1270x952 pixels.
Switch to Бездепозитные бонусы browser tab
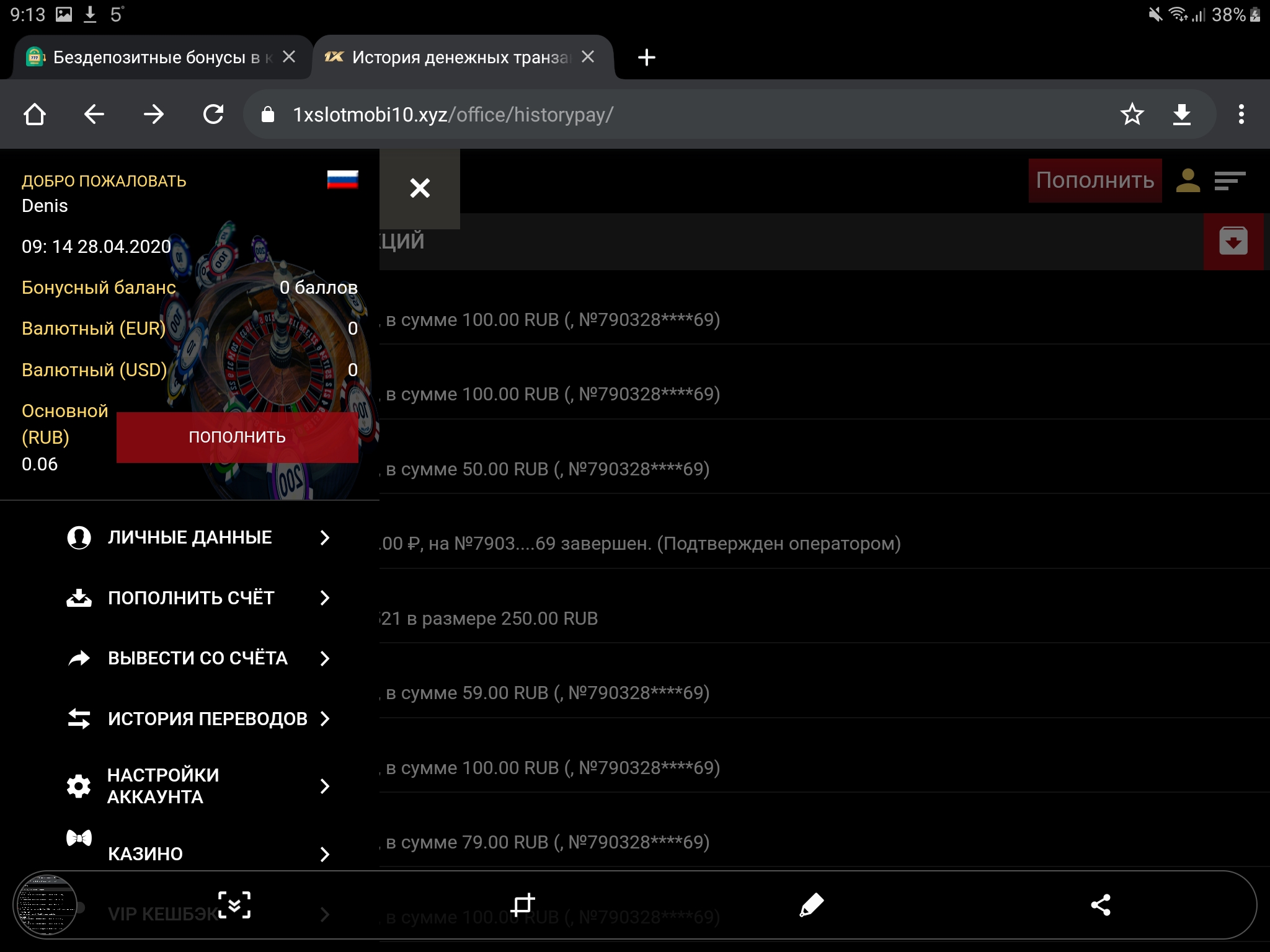point(155,58)
